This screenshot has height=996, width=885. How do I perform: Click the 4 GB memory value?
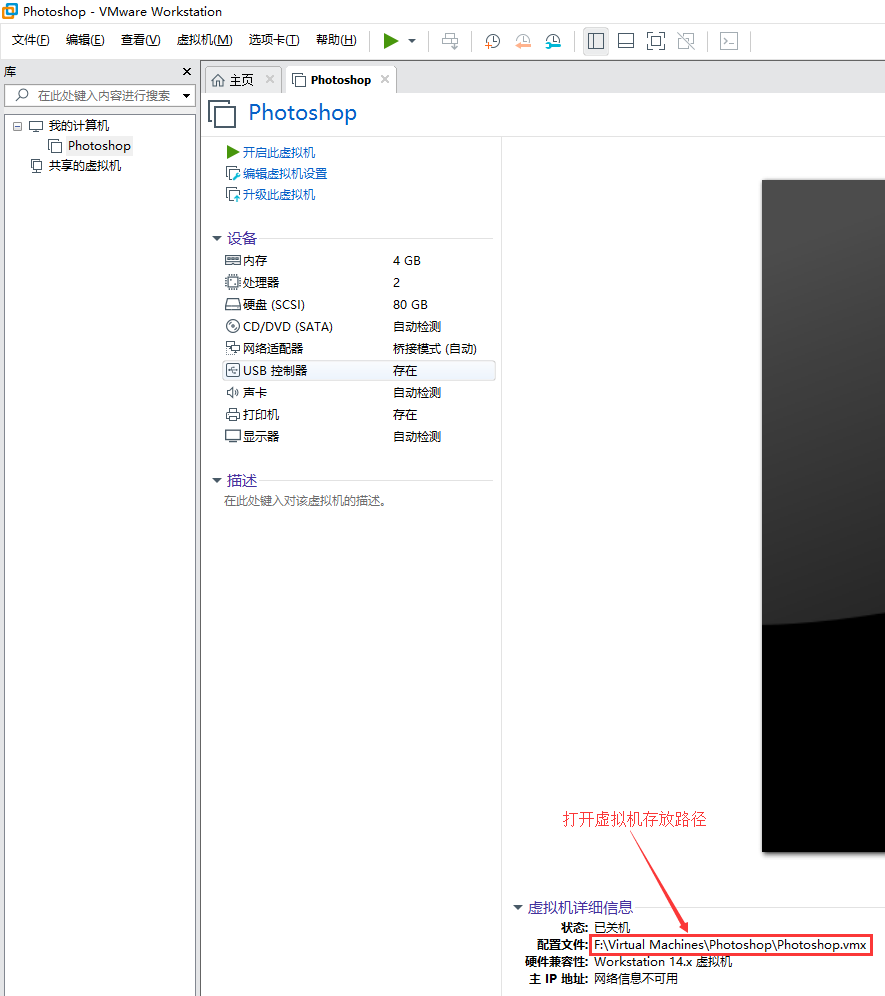[407, 261]
